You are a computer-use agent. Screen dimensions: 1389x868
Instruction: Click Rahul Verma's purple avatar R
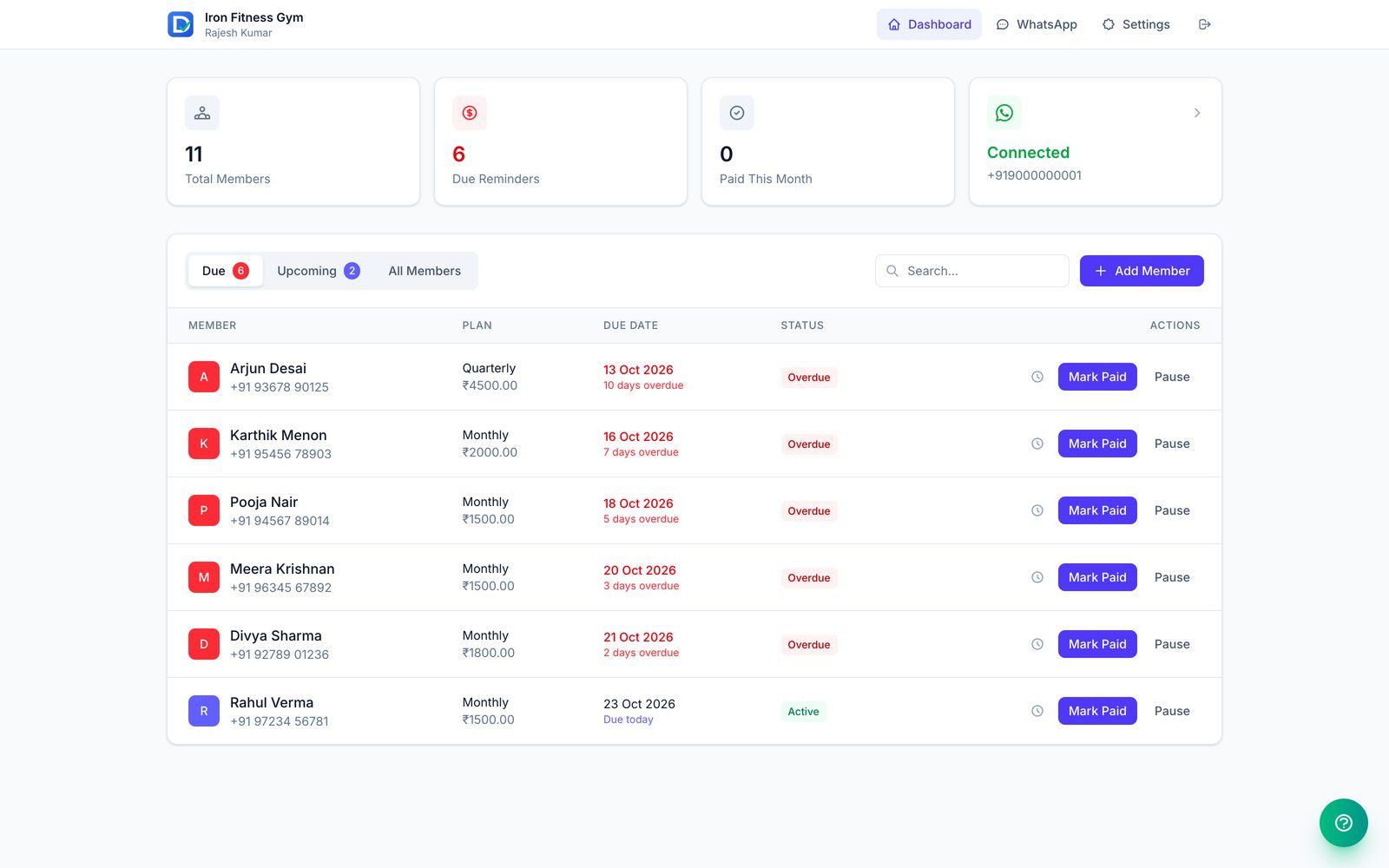204,711
